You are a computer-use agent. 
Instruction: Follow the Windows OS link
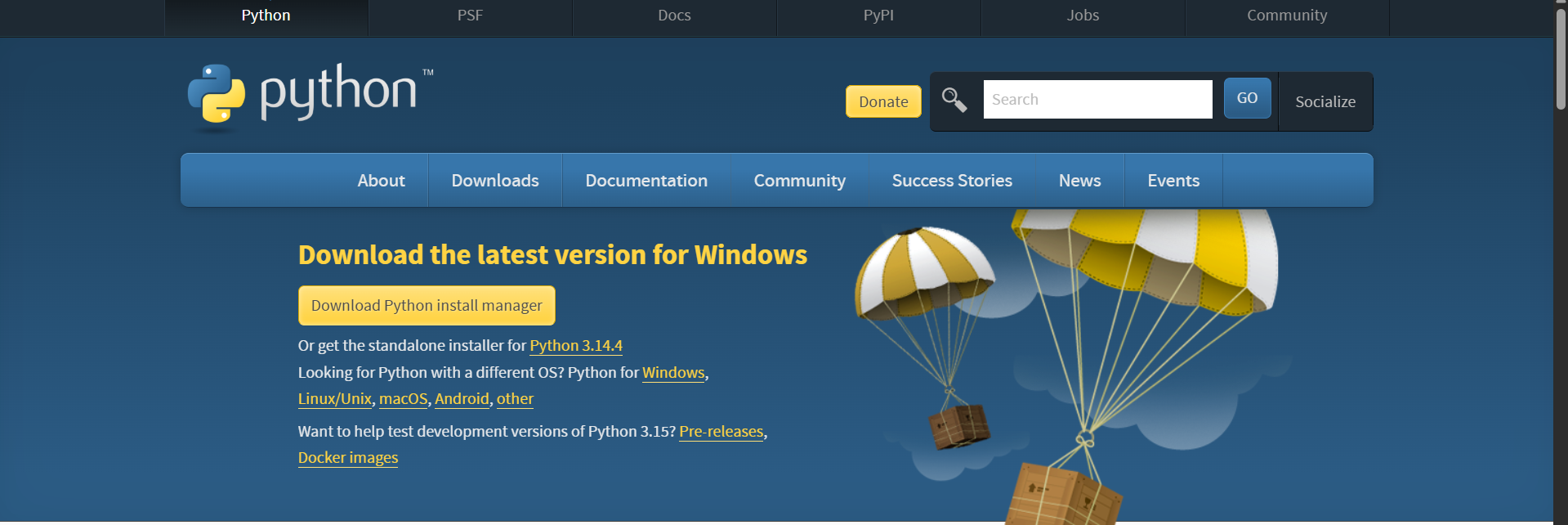(x=673, y=372)
